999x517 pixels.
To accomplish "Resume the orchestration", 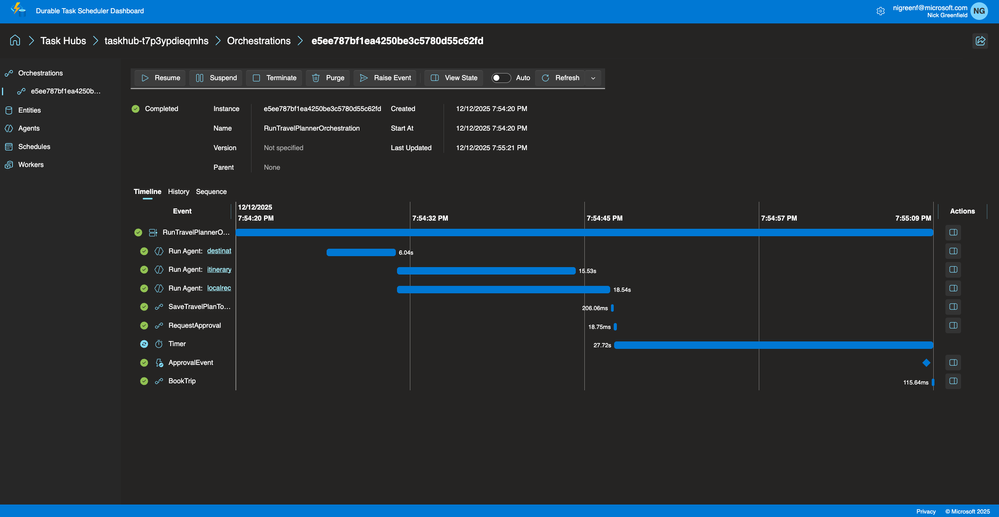I will click(x=160, y=78).
